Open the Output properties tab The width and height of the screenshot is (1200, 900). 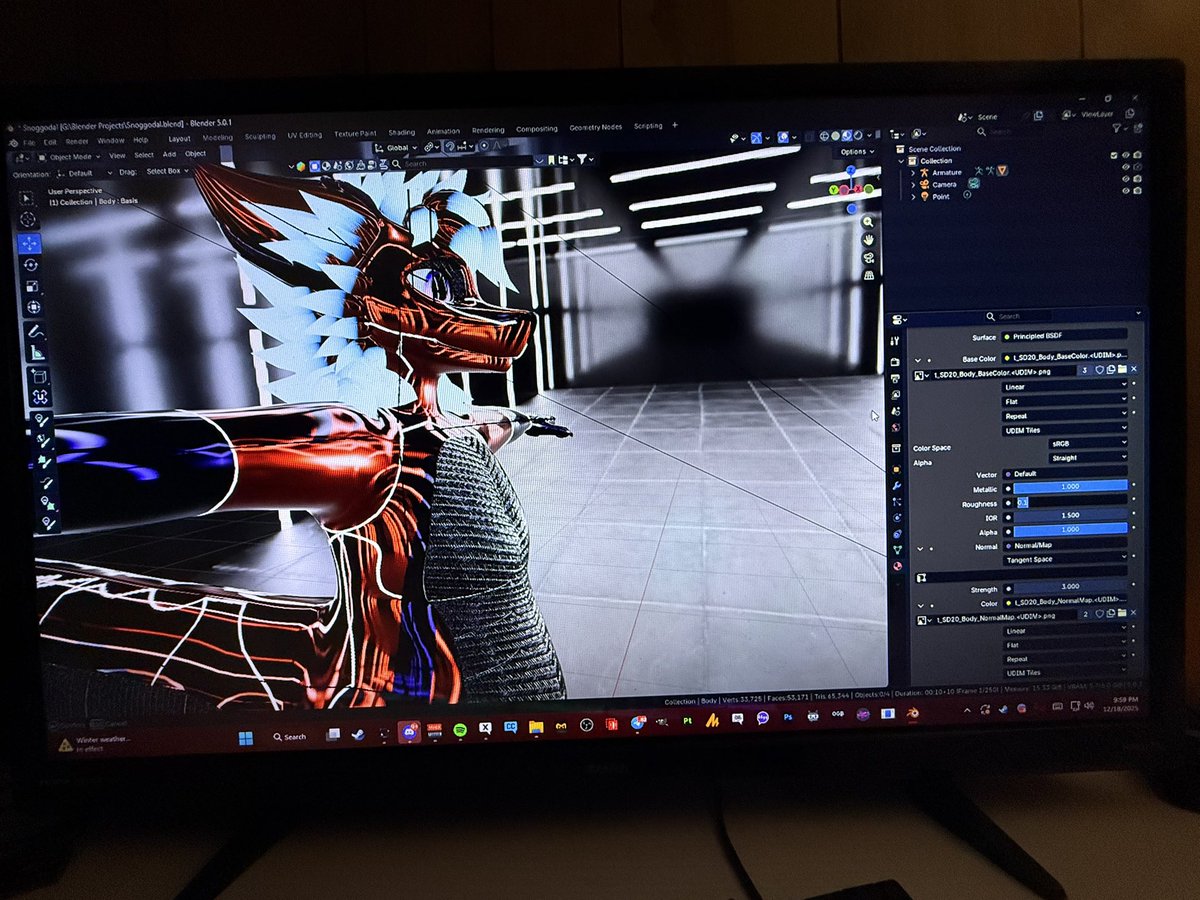click(895, 379)
